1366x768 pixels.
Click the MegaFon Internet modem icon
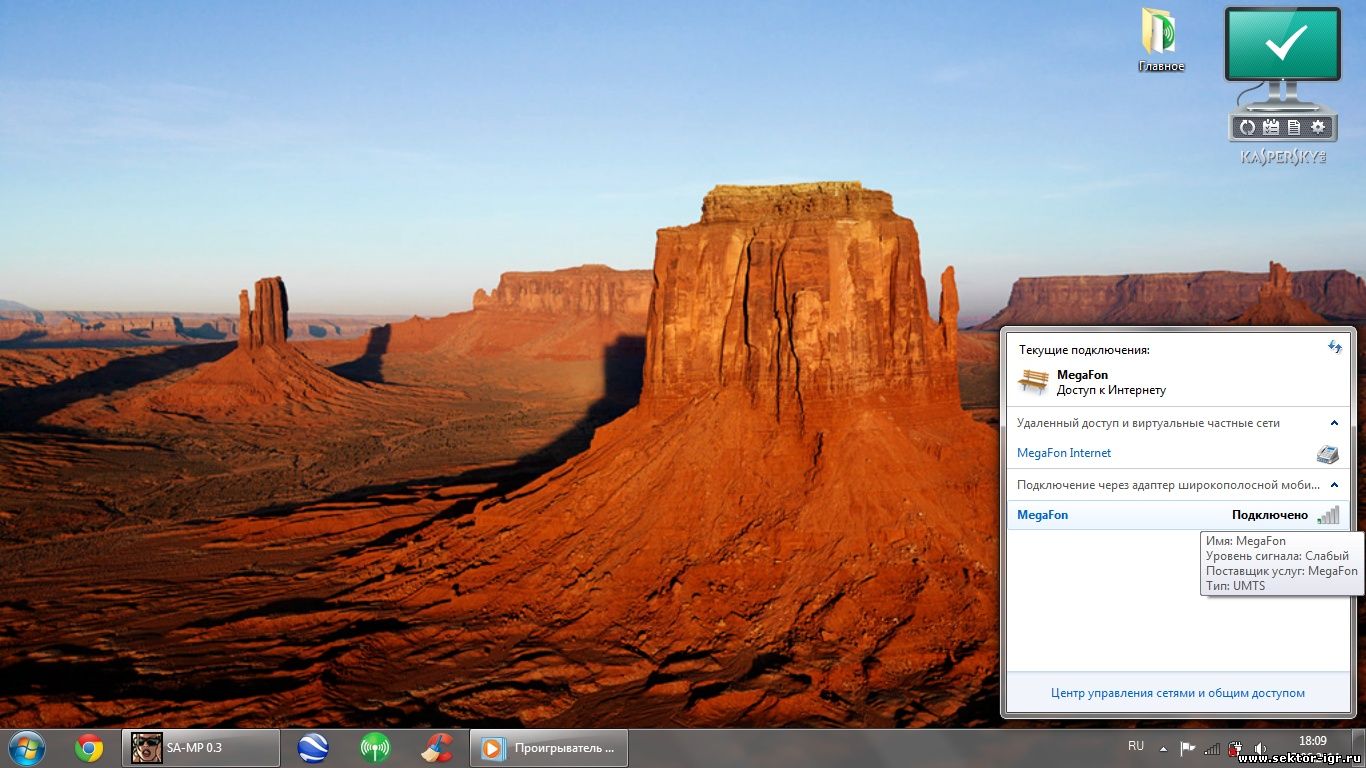[1327, 453]
